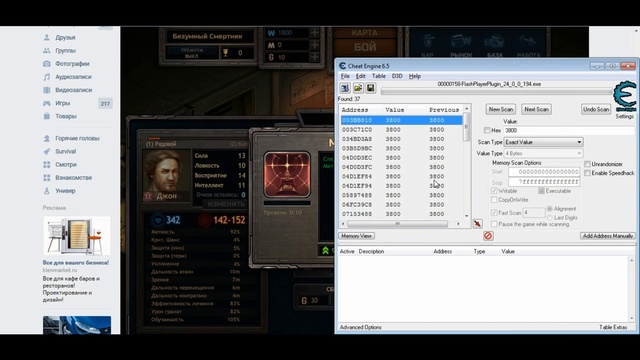Click the Универ sidebar icon

click(47, 191)
